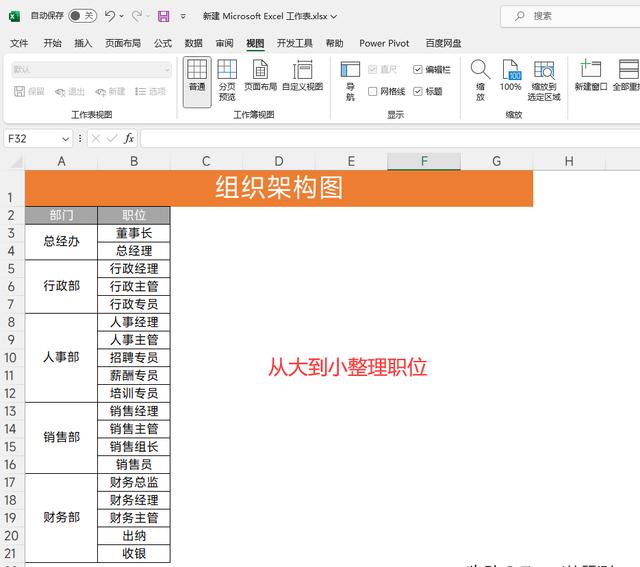Screen dimensions: 640x567
Task: Select the 行政经理 cell
Action: (x=134, y=269)
